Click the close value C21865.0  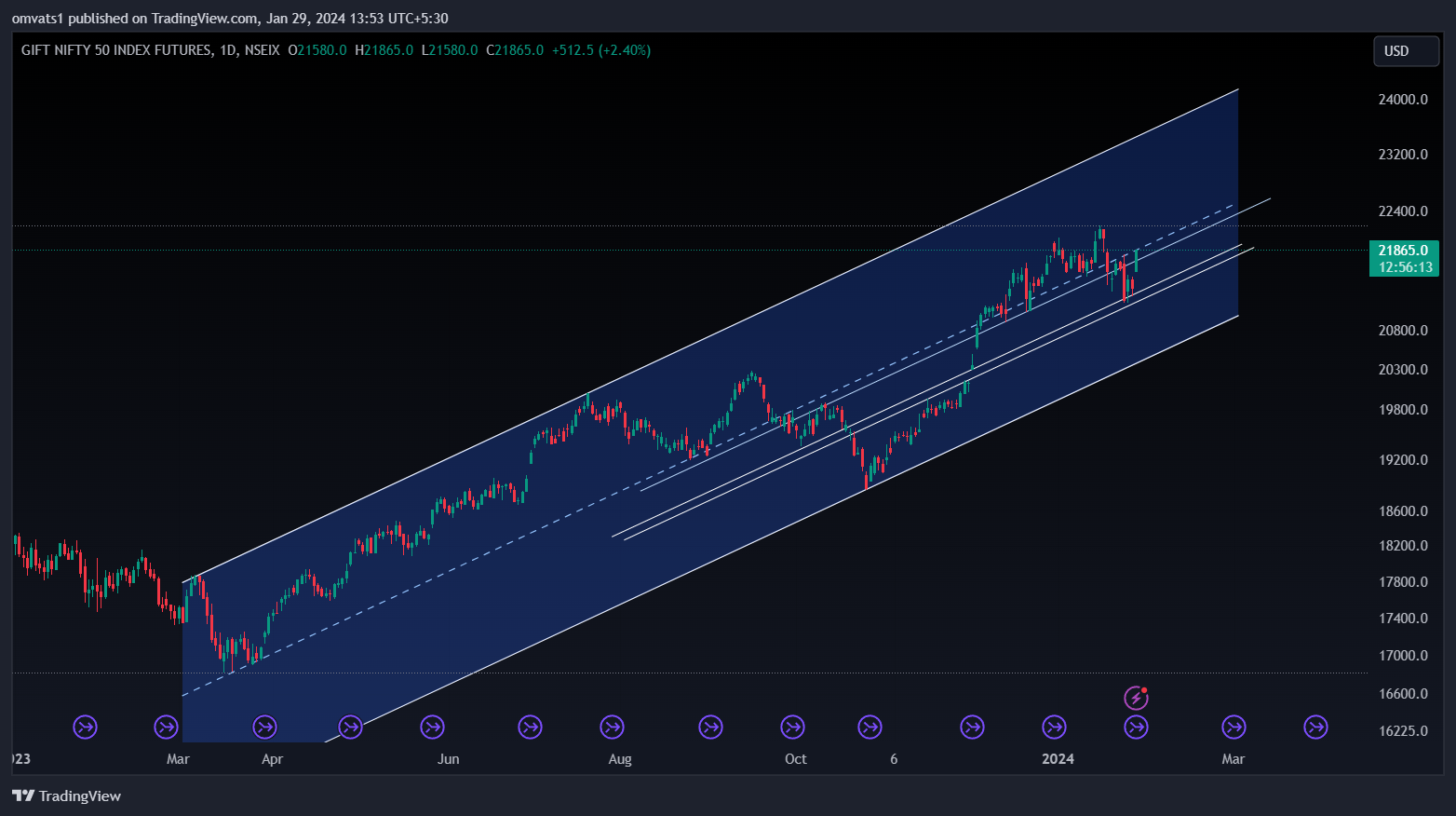[515, 50]
